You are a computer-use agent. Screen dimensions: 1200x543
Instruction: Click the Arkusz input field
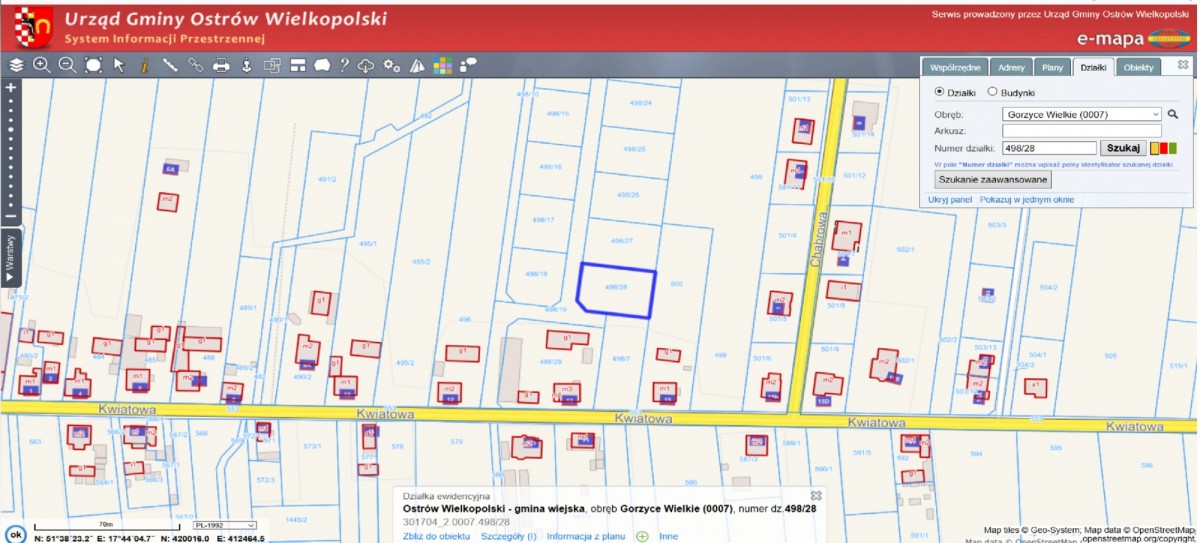[1082, 131]
